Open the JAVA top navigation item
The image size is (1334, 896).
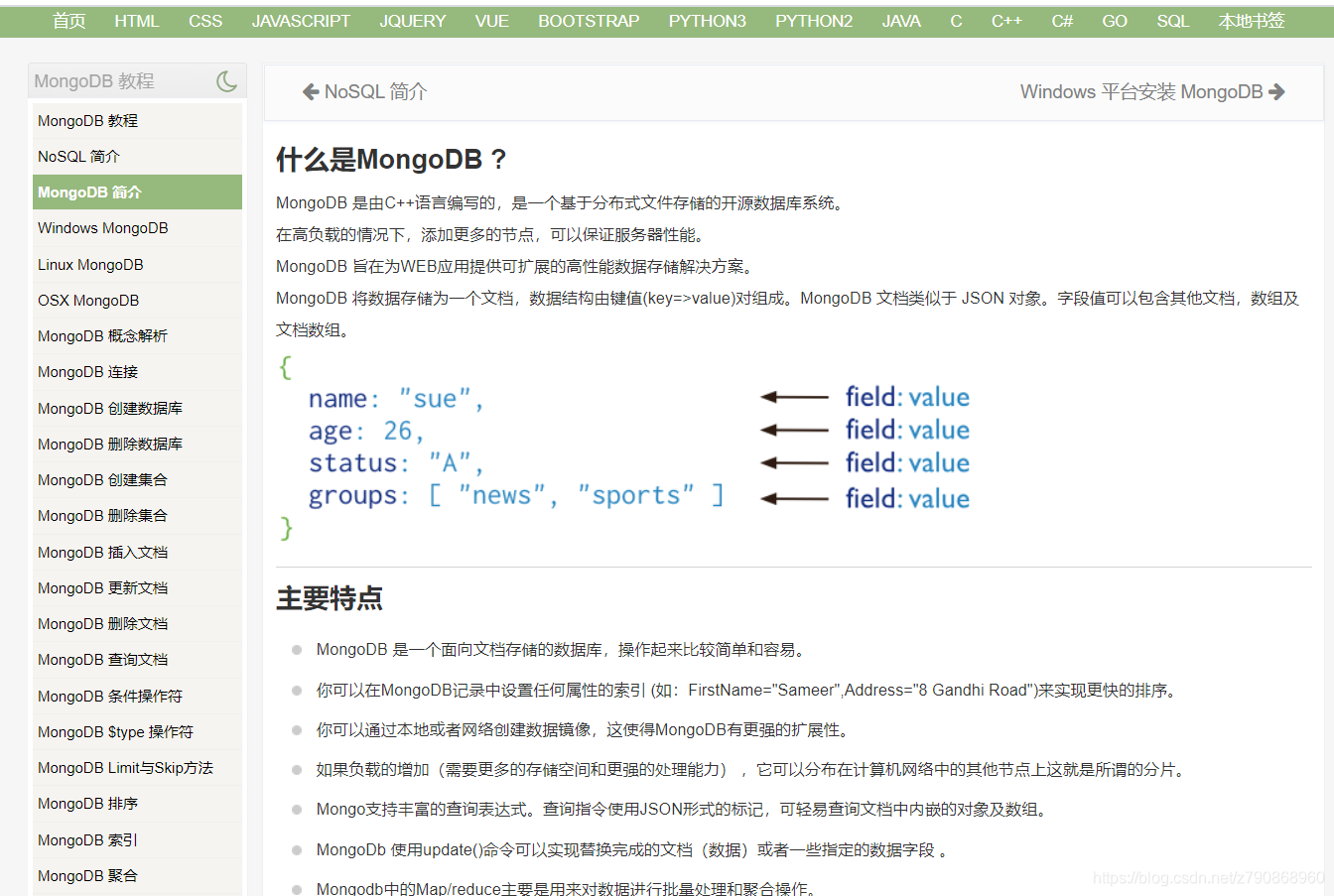point(901,21)
